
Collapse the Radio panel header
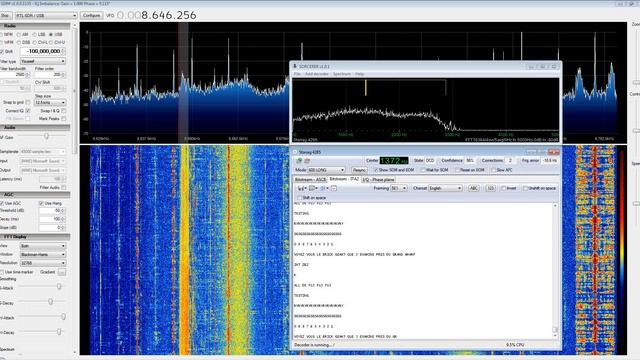pyautogui.click(x=35, y=26)
